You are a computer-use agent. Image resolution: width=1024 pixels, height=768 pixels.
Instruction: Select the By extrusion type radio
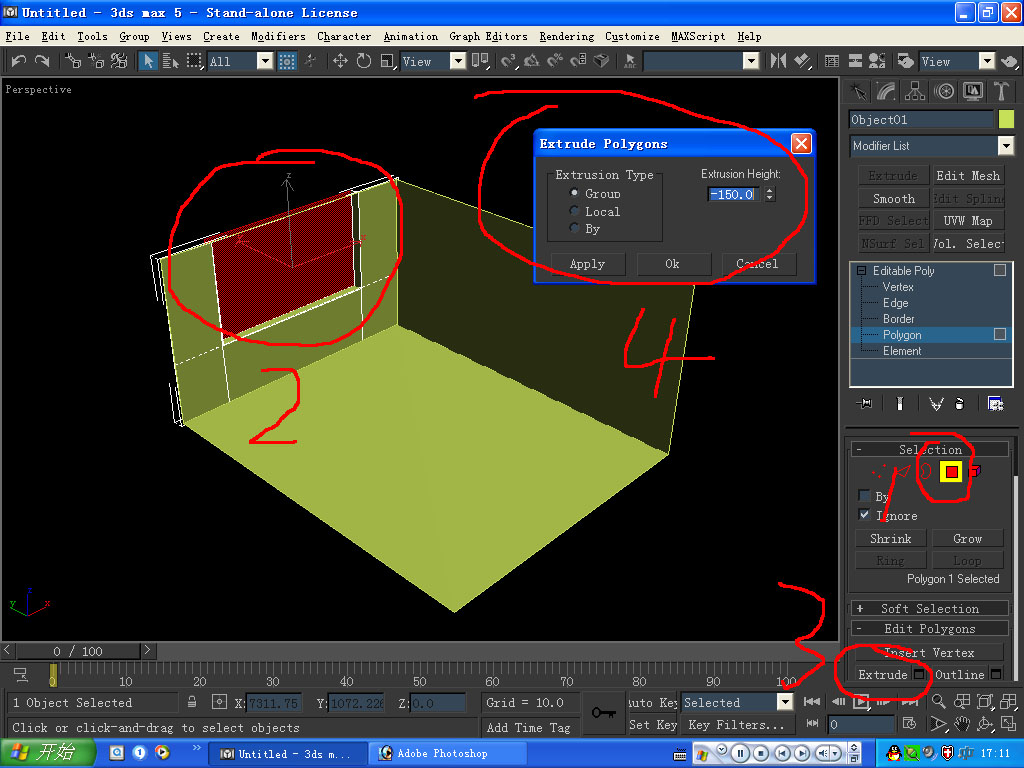click(574, 228)
